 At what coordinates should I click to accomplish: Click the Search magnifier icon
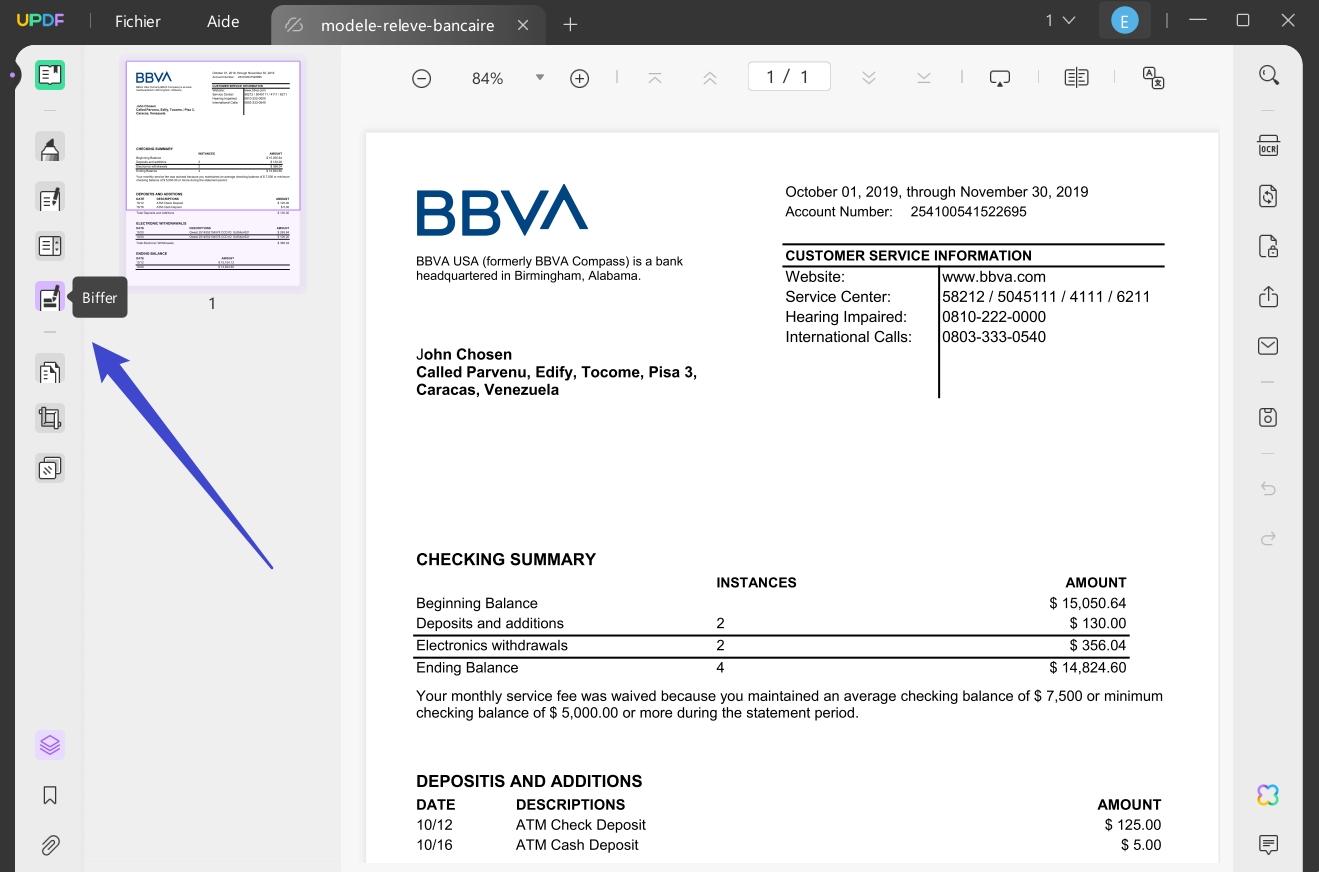point(1269,75)
